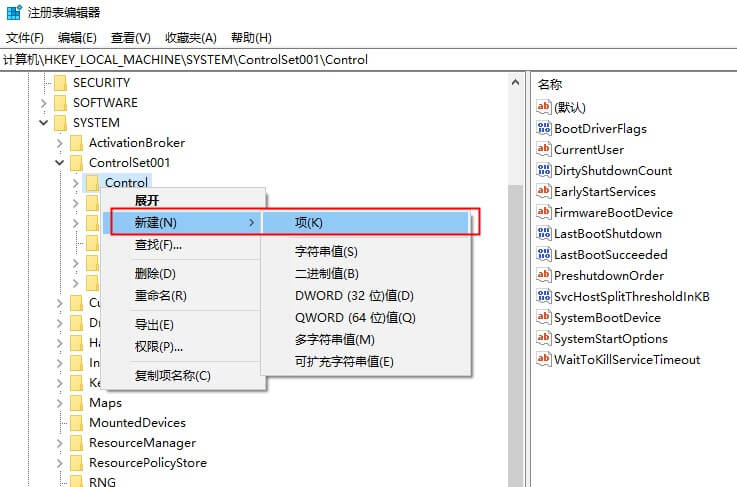Click the 名称 column header
737x487 pixels.
click(550, 84)
